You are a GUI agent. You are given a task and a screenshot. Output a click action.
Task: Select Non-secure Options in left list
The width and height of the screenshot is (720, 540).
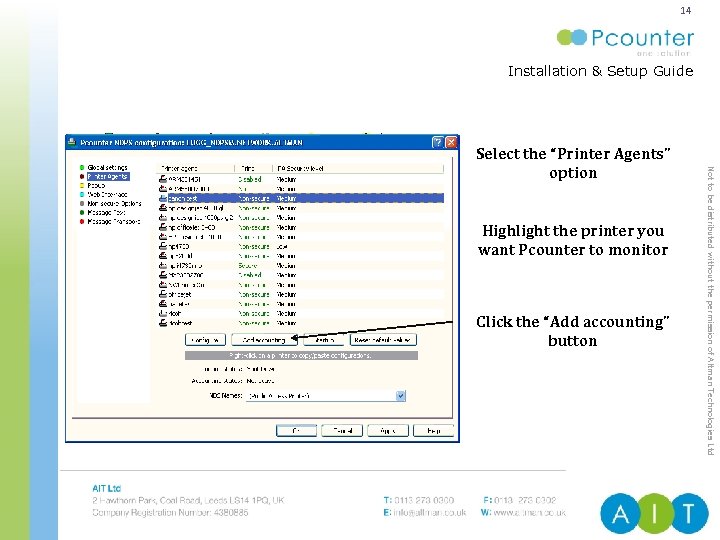(x=114, y=203)
